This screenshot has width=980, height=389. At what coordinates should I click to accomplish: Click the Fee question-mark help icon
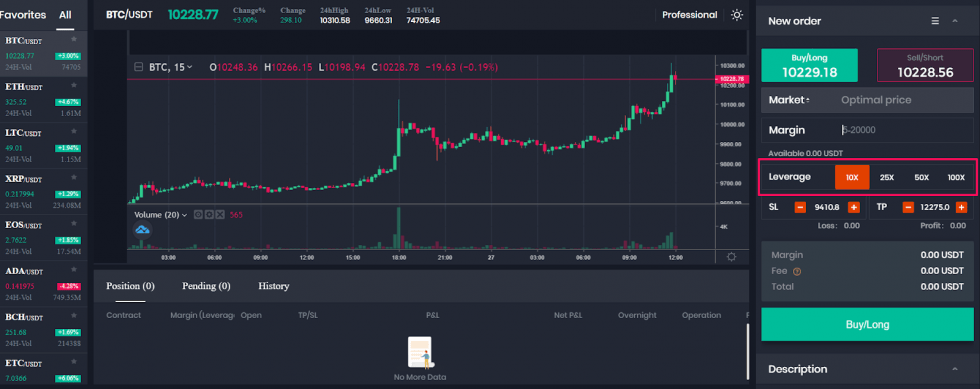click(797, 271)
